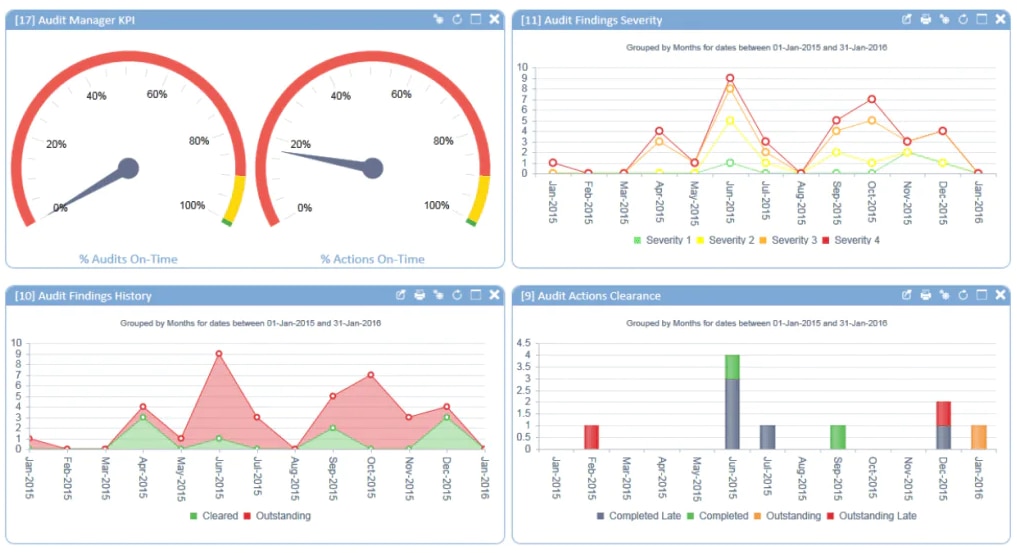Viewport: 1017px width, 553px height.
Task: Click Feb-2015 Outstanding Late red bar
Action: pos(591,437)
